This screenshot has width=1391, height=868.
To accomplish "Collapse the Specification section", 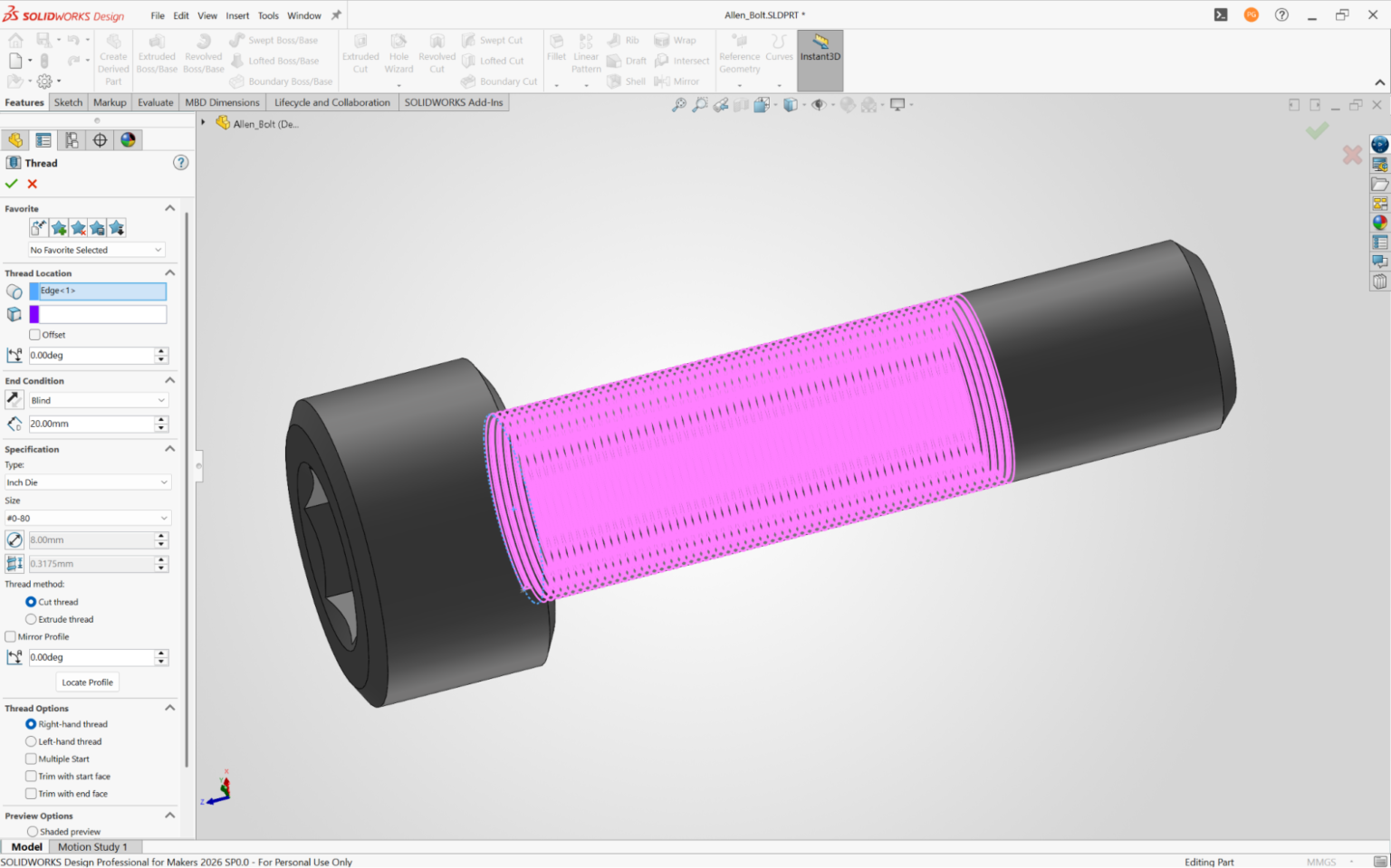I will coord(169,449).
